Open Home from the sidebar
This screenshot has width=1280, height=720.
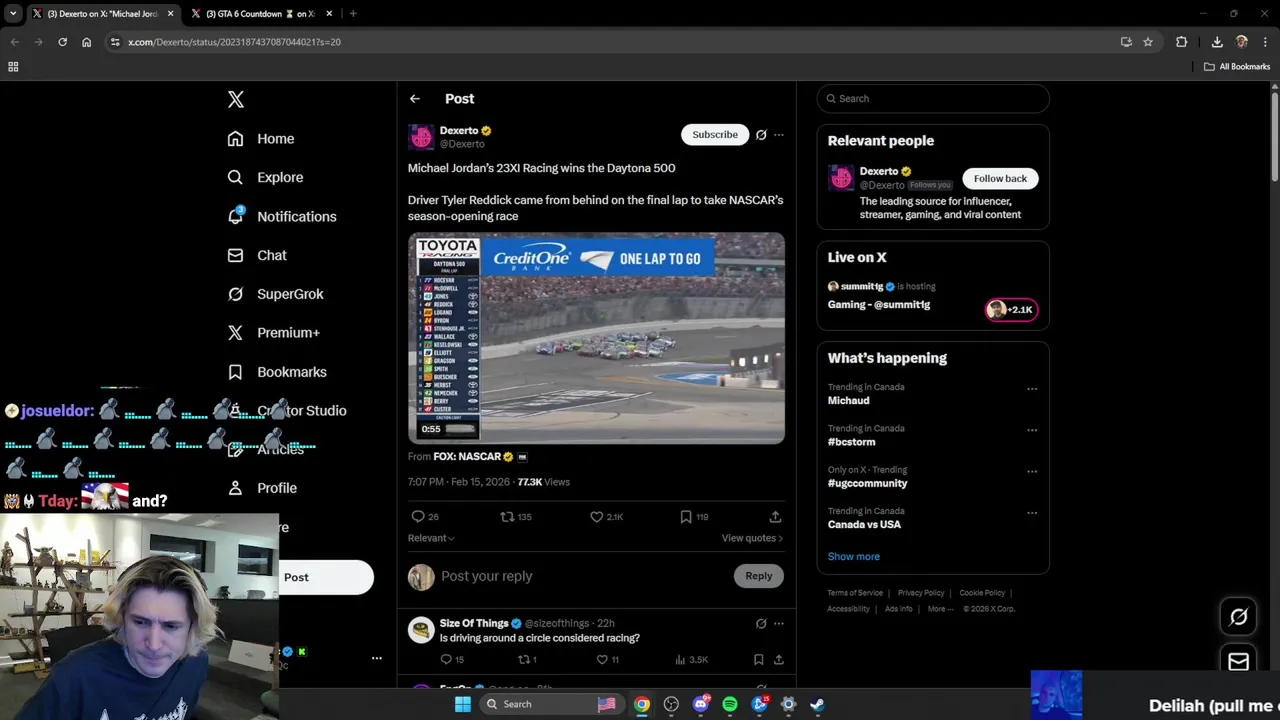pyautogui.click(x=261, y=139)
